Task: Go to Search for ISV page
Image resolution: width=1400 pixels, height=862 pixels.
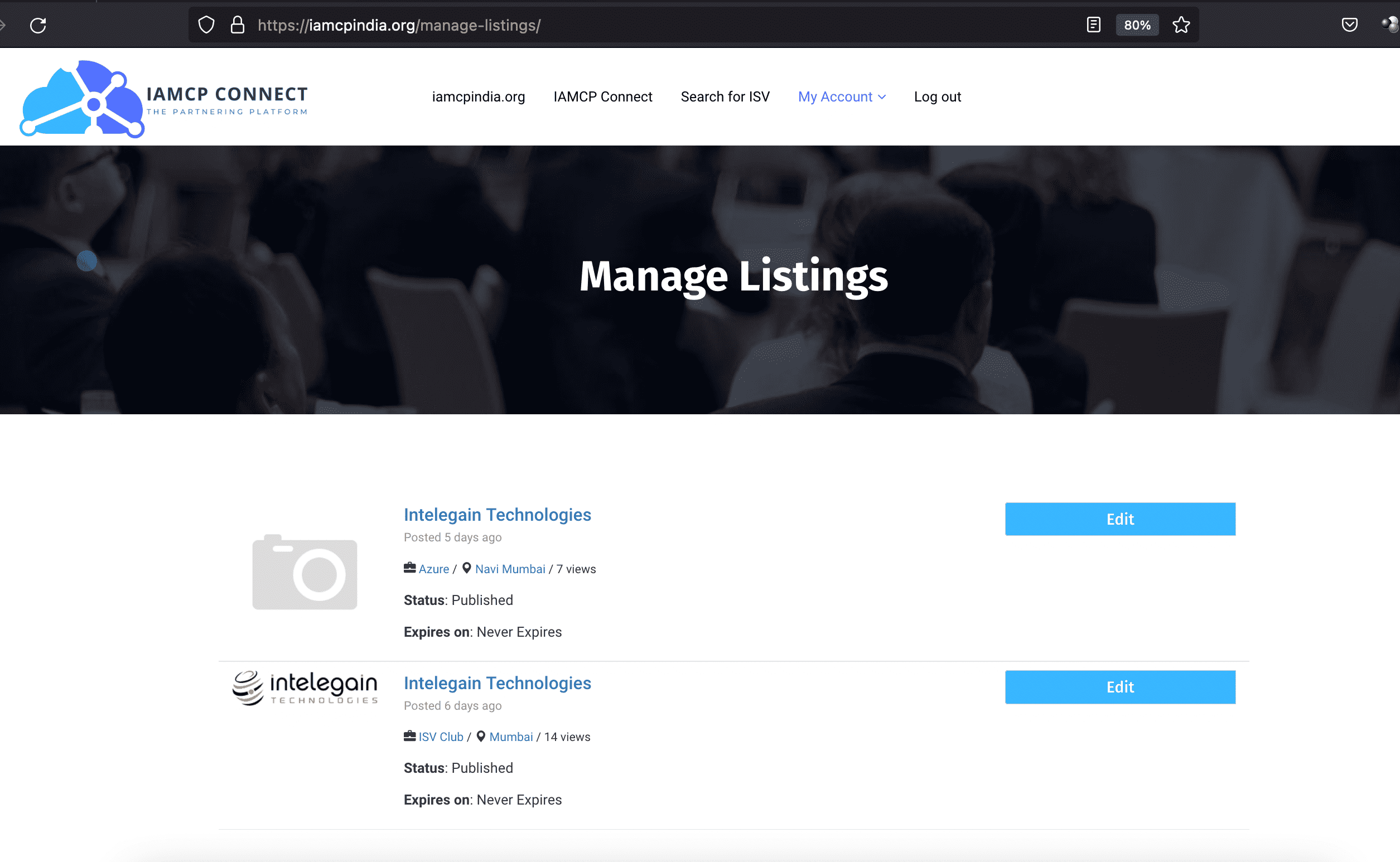Action: (x=725, y=97)
